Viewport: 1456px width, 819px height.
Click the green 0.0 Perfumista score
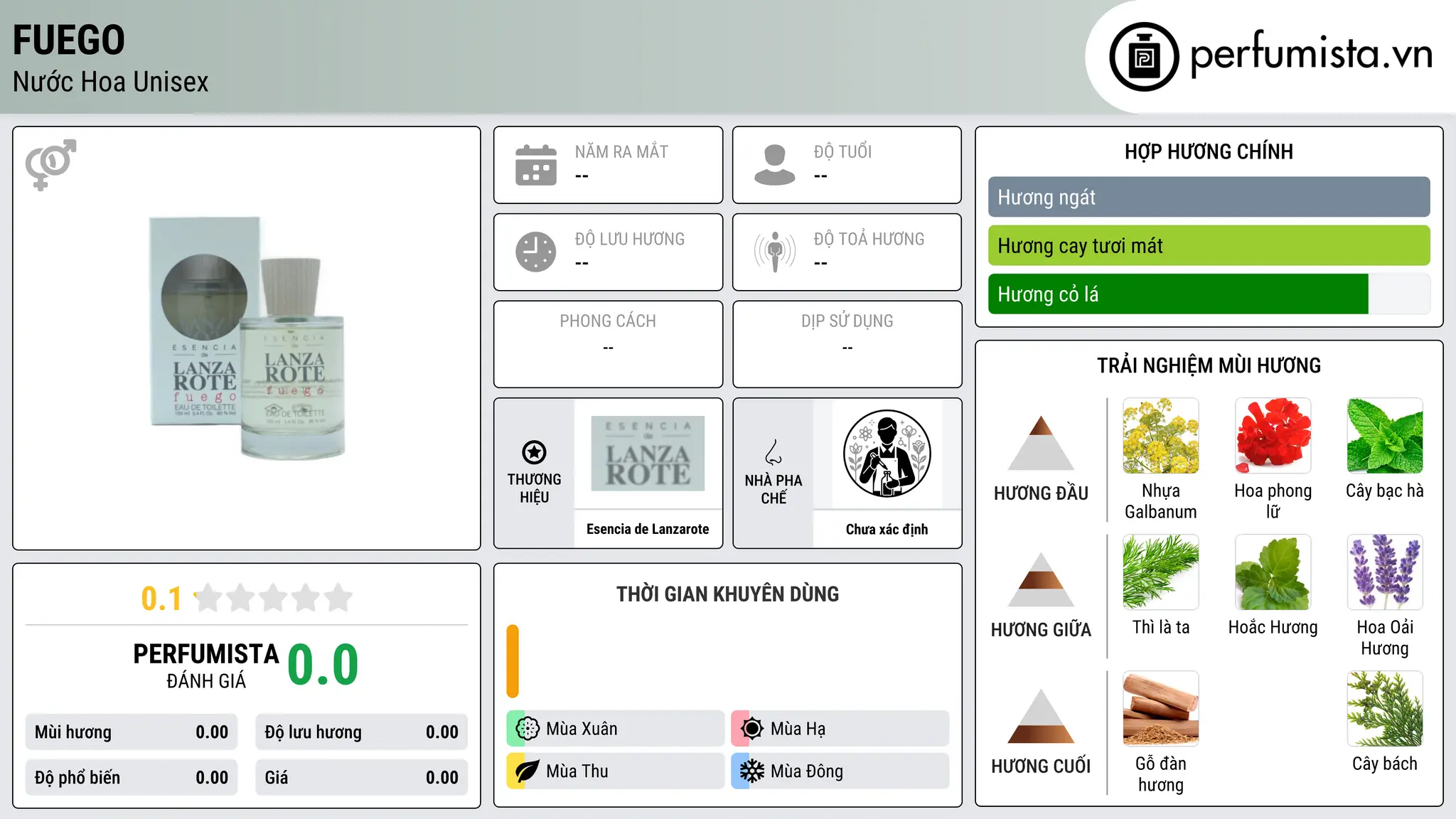point(323,665)
